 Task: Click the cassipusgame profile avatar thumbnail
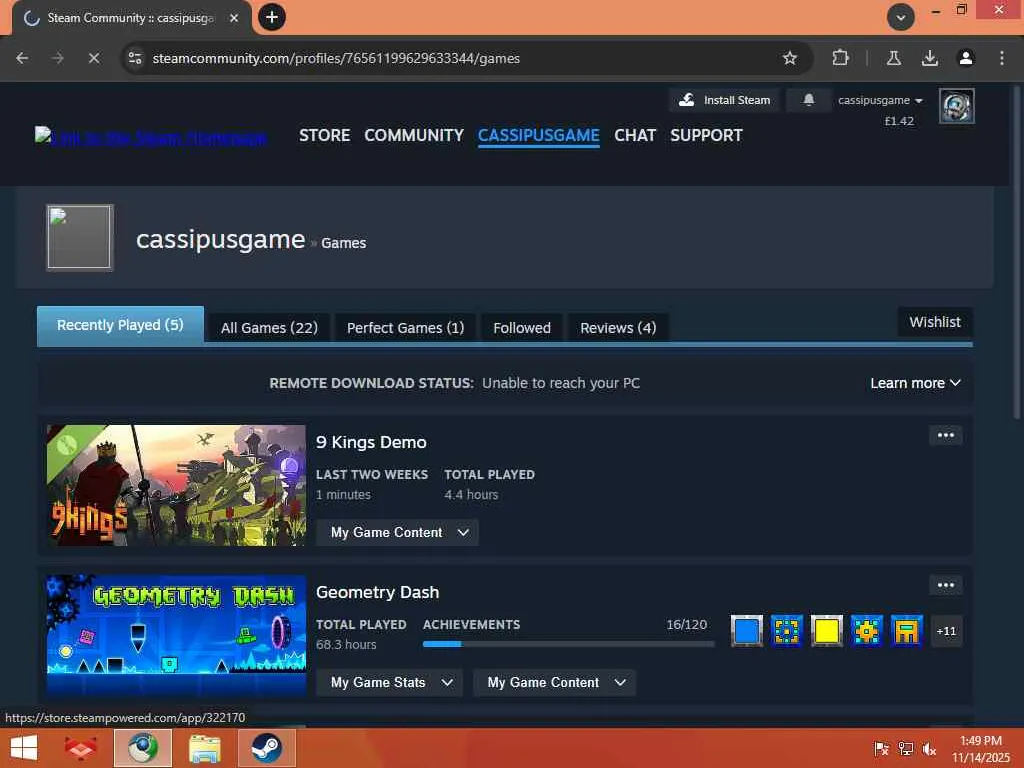click(x=80, y=238)
